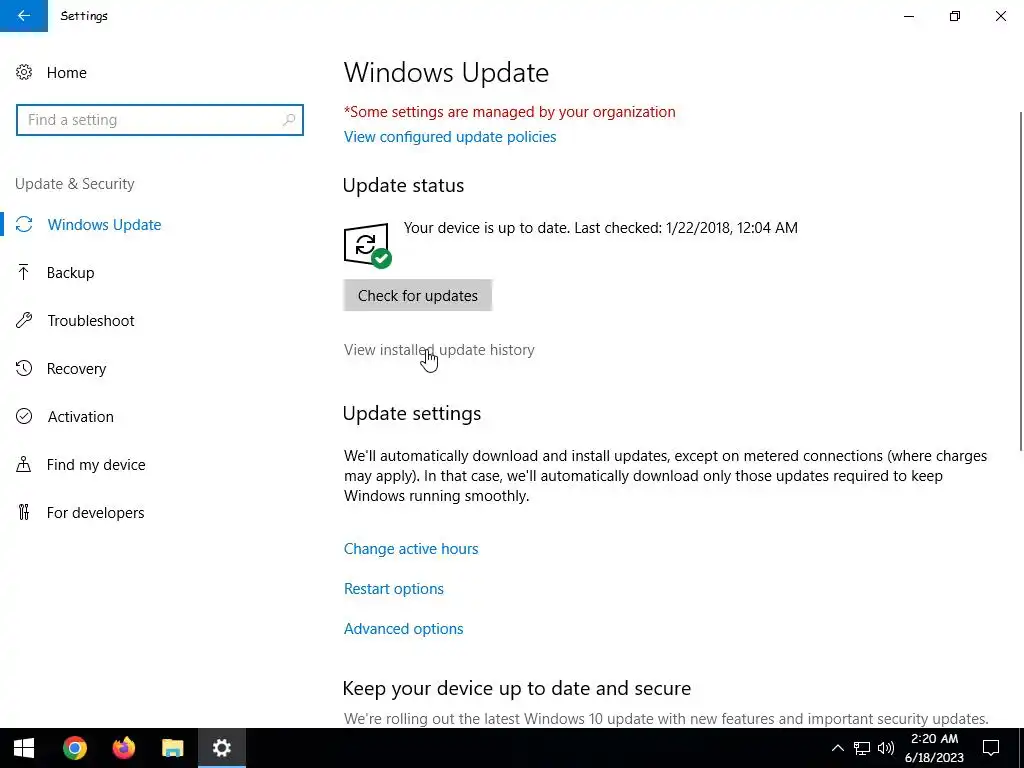This screenshot has width=1024, height=768.
Task: Click the Find my device person icon
Action: click(x=24, y=464)
